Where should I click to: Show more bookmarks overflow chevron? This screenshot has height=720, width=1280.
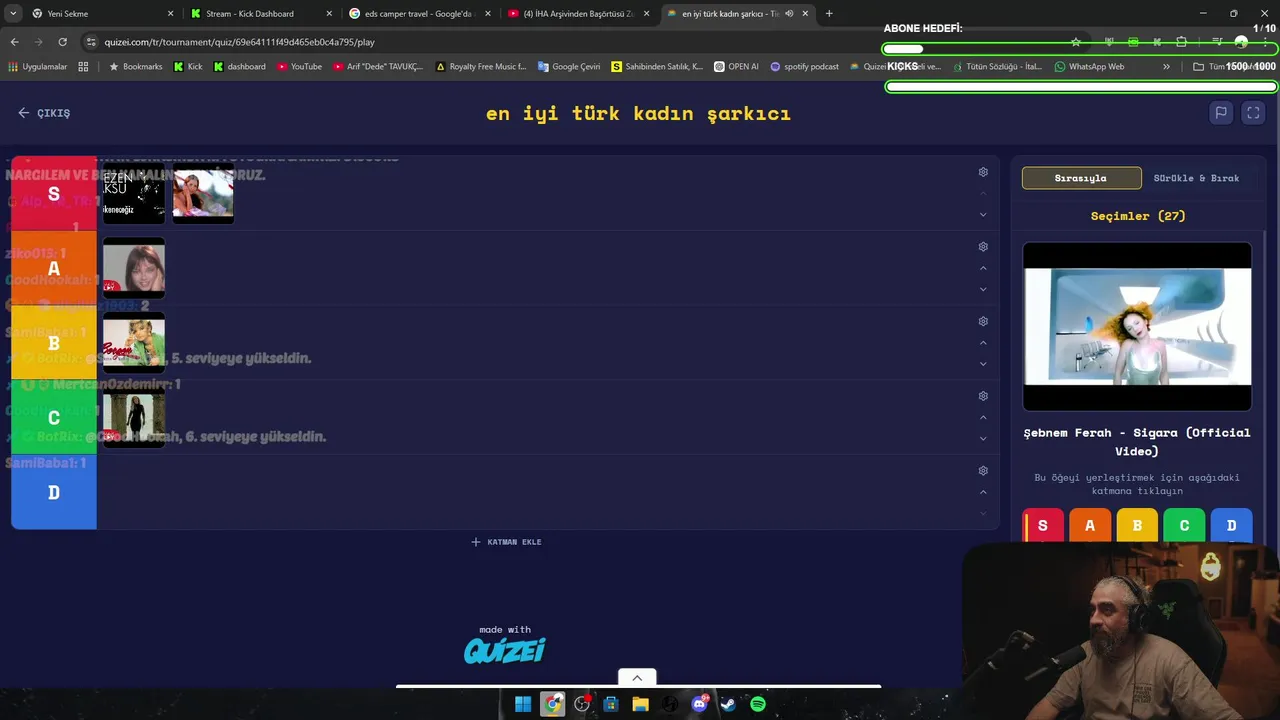click(x=1166, y=67)
